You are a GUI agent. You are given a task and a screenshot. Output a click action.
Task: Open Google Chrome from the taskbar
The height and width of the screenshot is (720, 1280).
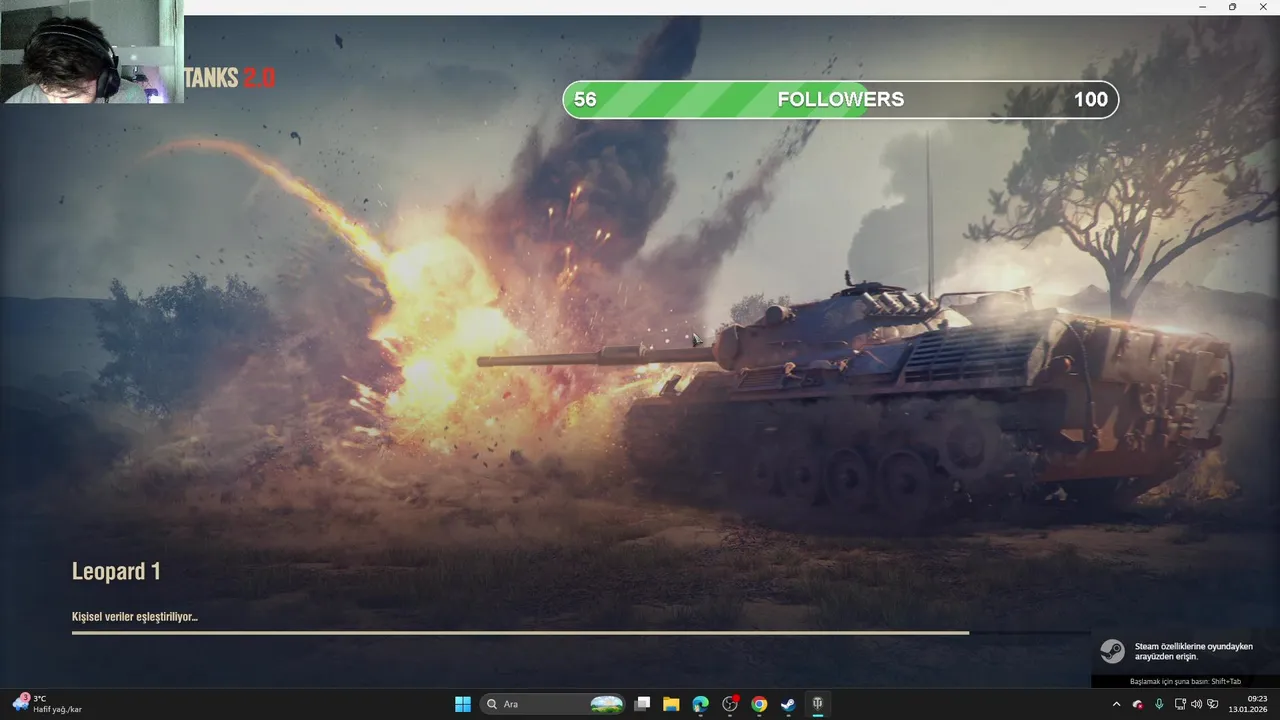(x=759, y=704)
